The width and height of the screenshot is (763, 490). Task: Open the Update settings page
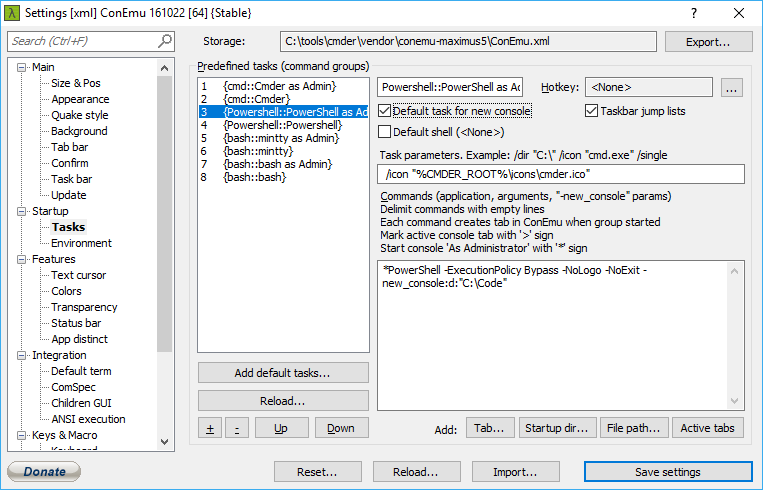click(x=69, y=195)
